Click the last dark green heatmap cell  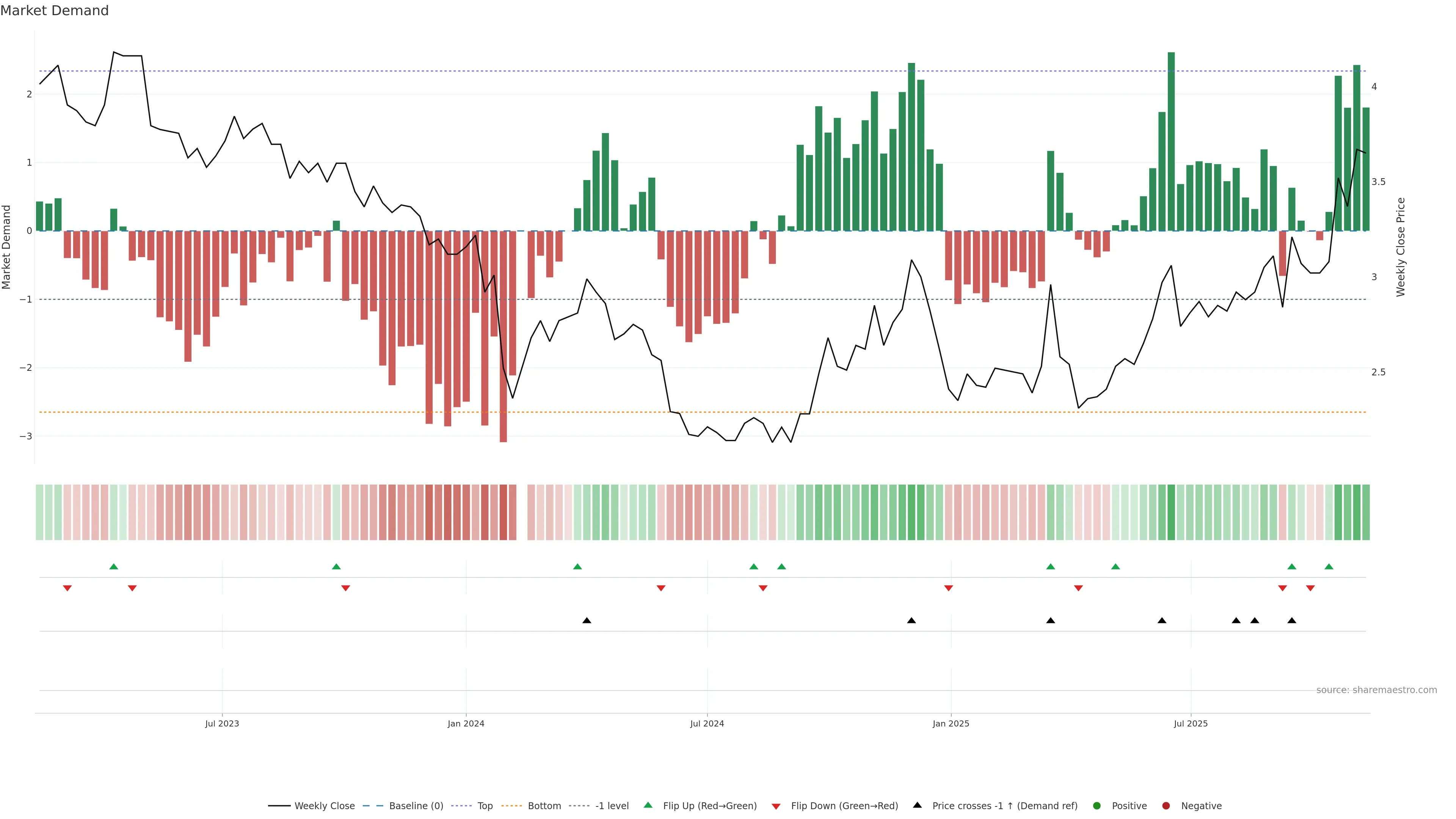pos(1365,512)
